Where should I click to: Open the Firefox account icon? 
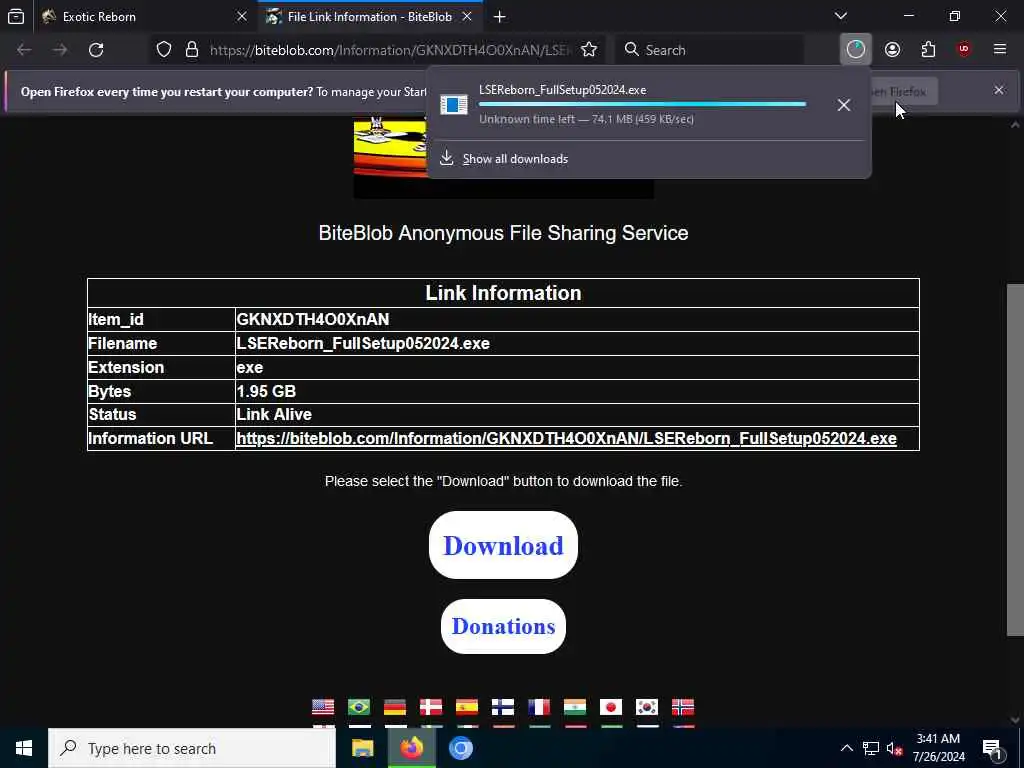click(892, 50)
